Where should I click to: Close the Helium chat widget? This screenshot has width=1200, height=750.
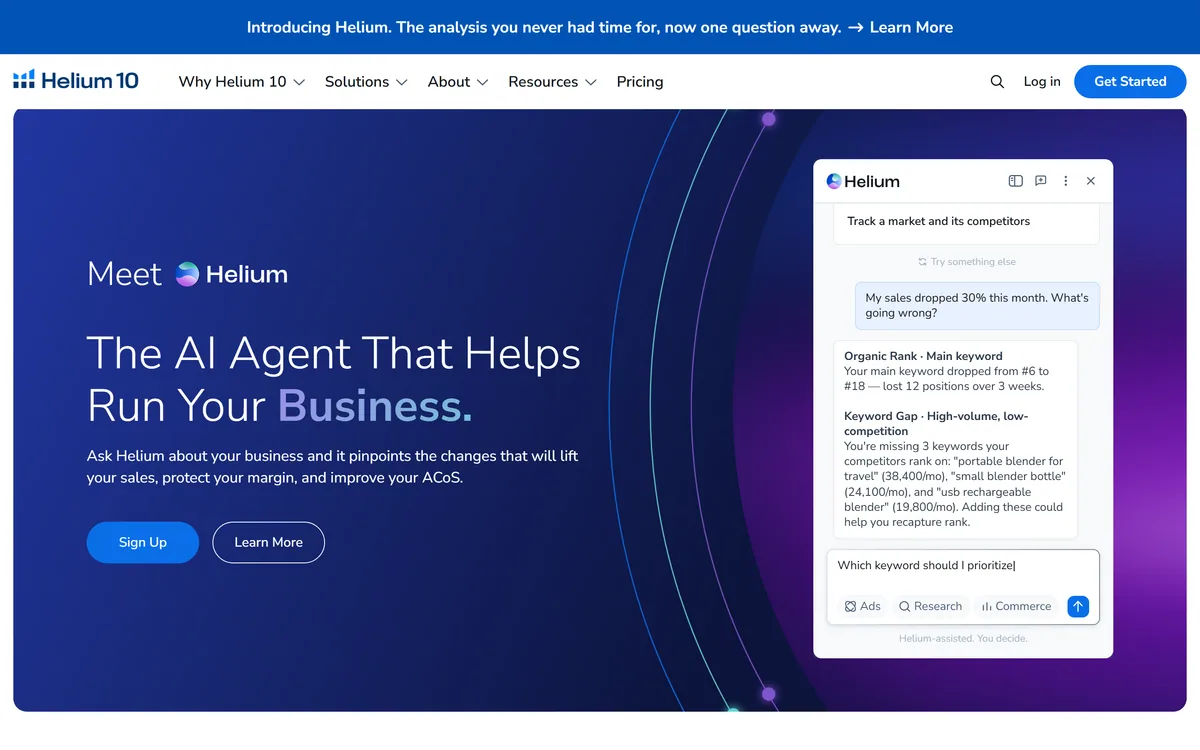tap(1091, 181)
